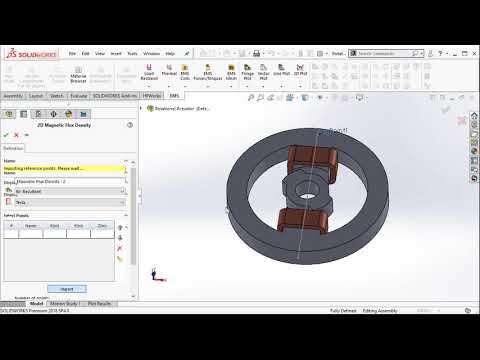The height and width of the screenshot is (360, 480).
Task: Switch to the Sketch ribbon tab
Action: coord(57,96)
